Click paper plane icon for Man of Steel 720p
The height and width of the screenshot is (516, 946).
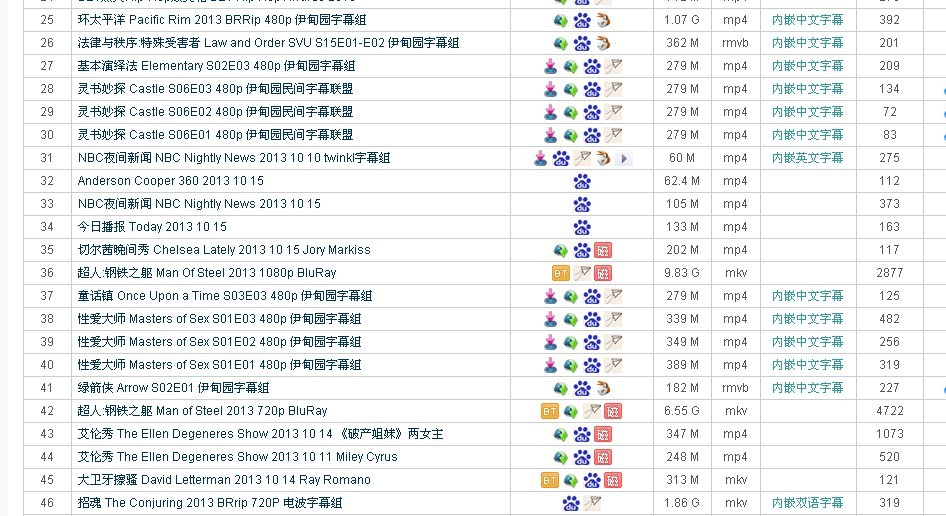(x=592, y=410)
